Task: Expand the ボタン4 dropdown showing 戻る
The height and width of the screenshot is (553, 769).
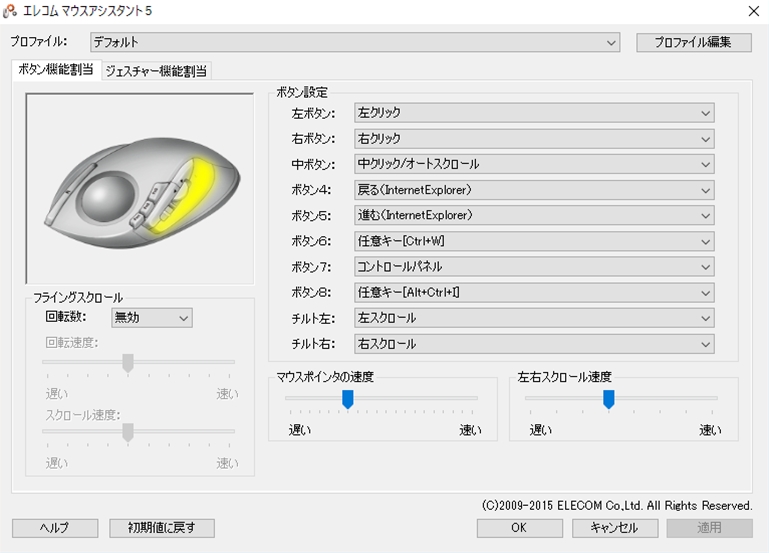Action: coord(534,190)
